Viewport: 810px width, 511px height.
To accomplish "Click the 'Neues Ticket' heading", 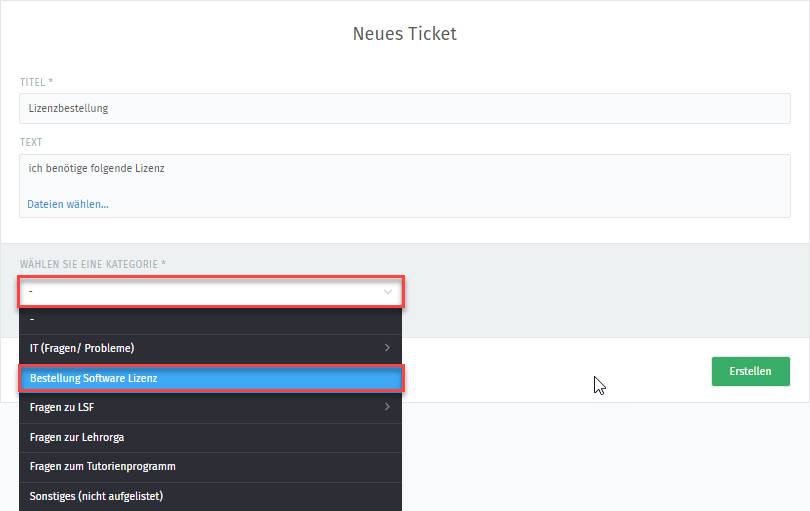I will pyautogui.click(x=404, y=34).
